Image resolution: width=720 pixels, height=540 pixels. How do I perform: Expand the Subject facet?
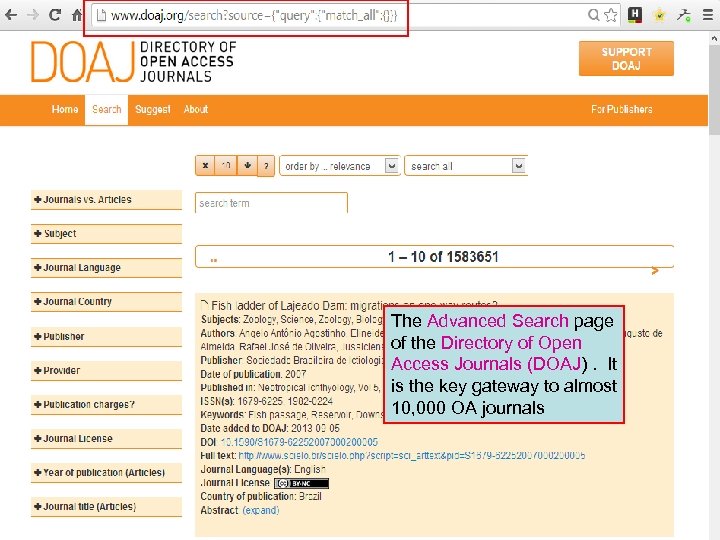[106, 234]
